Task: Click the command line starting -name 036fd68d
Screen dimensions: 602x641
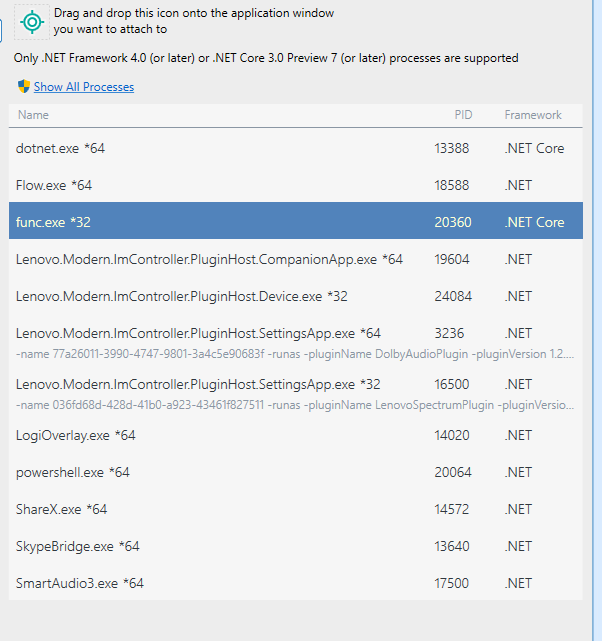Action: click(x=295, y=405)
